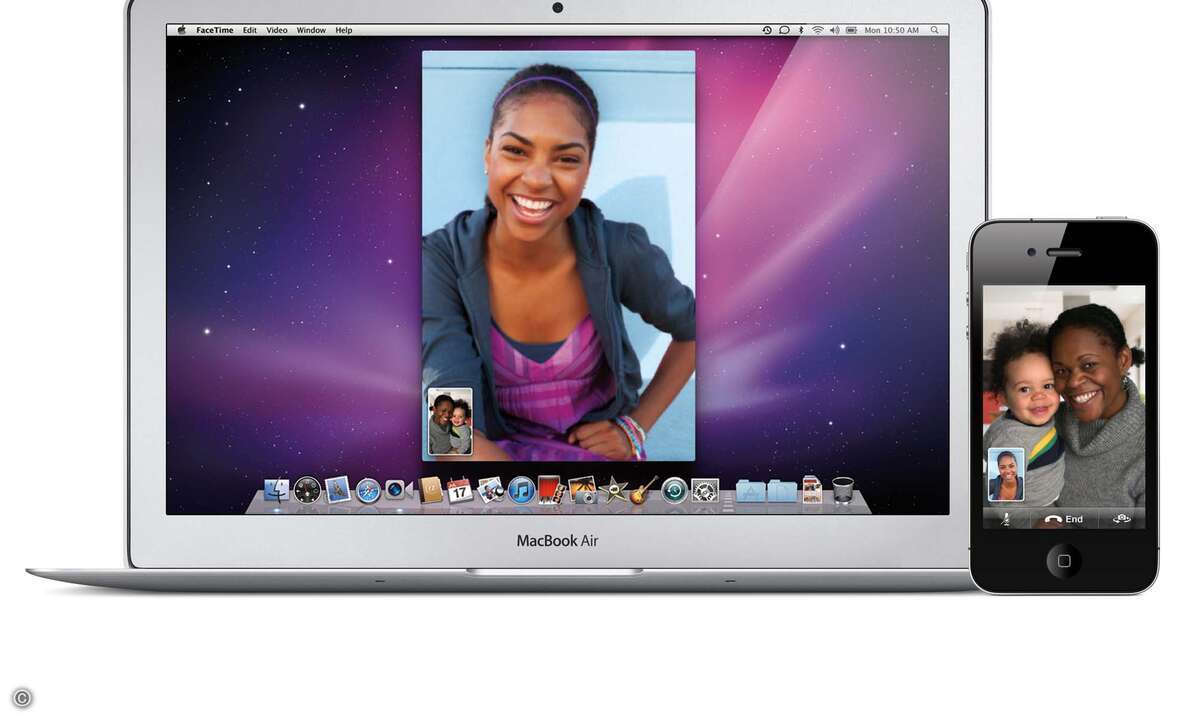
Task: Click the main FaceTime video of the caller
Action: (x=558, y=255)
